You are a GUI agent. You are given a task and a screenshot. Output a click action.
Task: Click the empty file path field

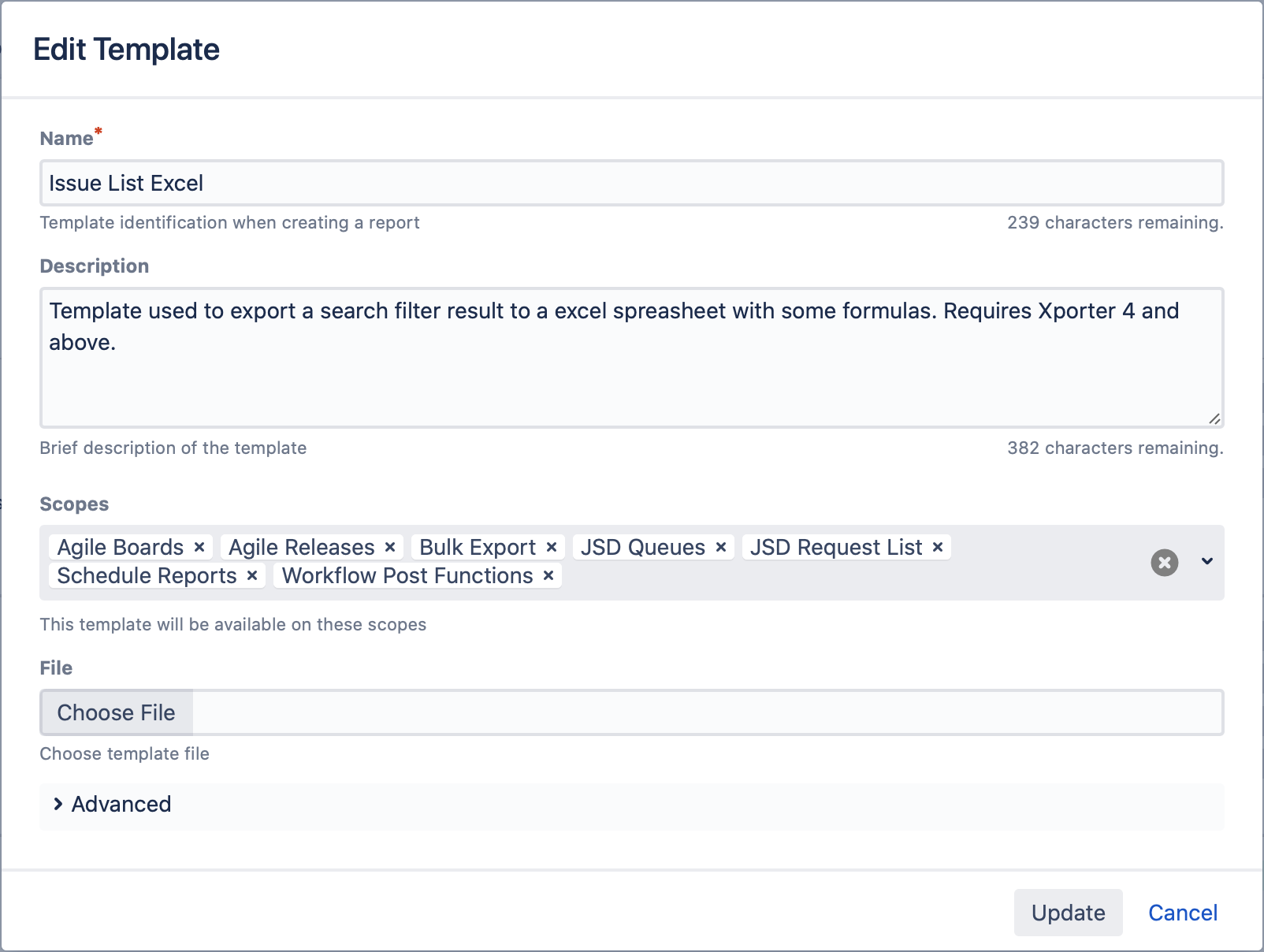[x=706, y=712]
